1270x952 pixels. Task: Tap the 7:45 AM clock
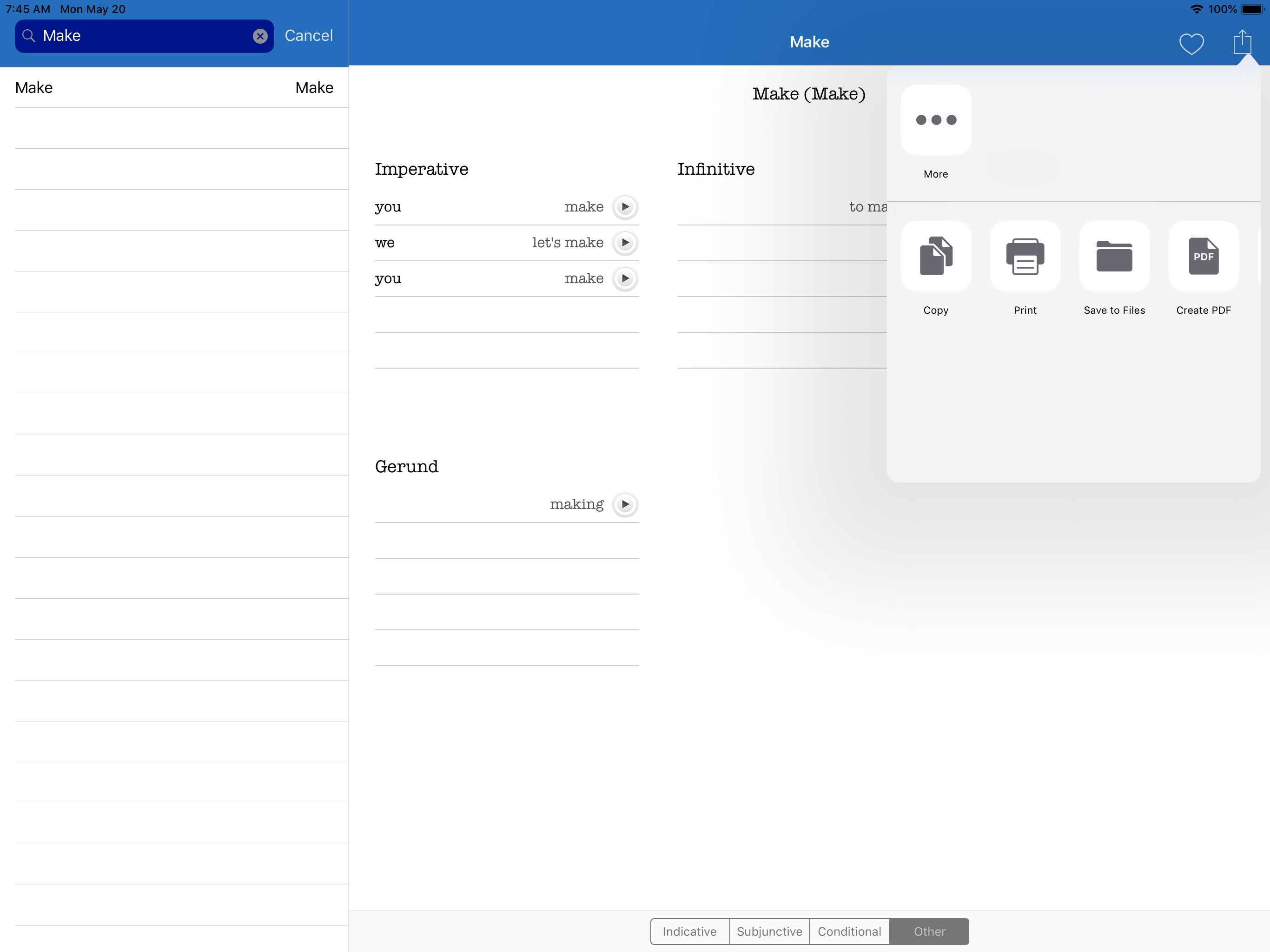click(x=27, y=9)
